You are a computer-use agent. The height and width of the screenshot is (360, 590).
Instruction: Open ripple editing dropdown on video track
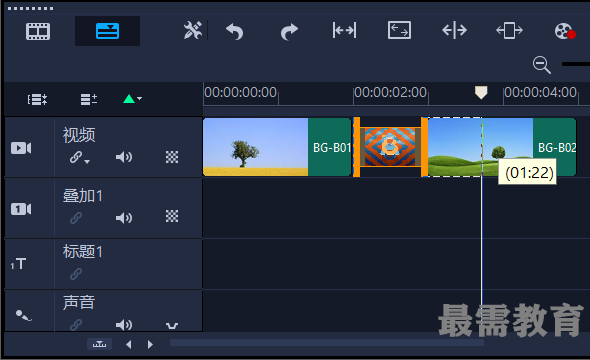click(87, 161)
